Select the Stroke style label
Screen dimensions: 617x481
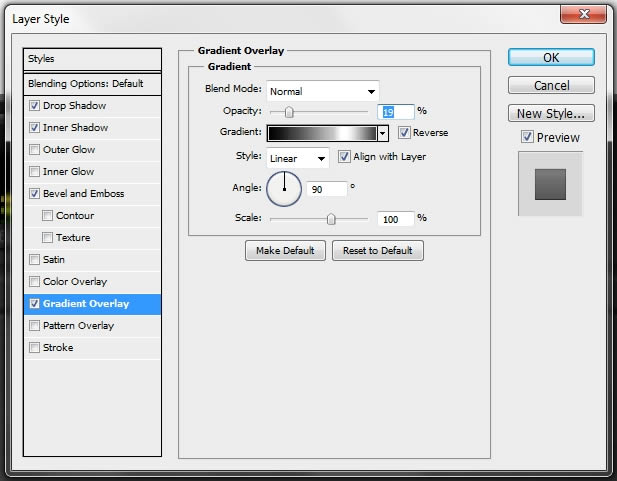pos(58,348)
